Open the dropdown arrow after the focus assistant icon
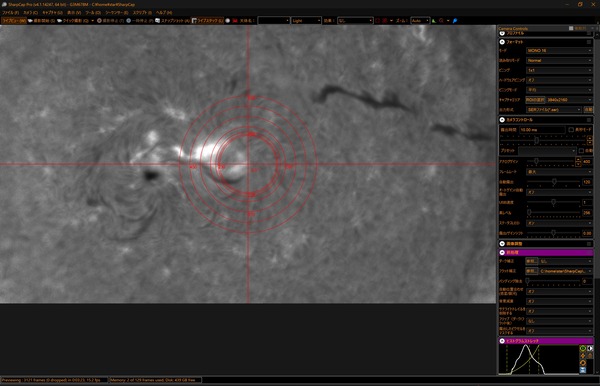This screenshot has width=600, height=386. (x=448, y=21)
